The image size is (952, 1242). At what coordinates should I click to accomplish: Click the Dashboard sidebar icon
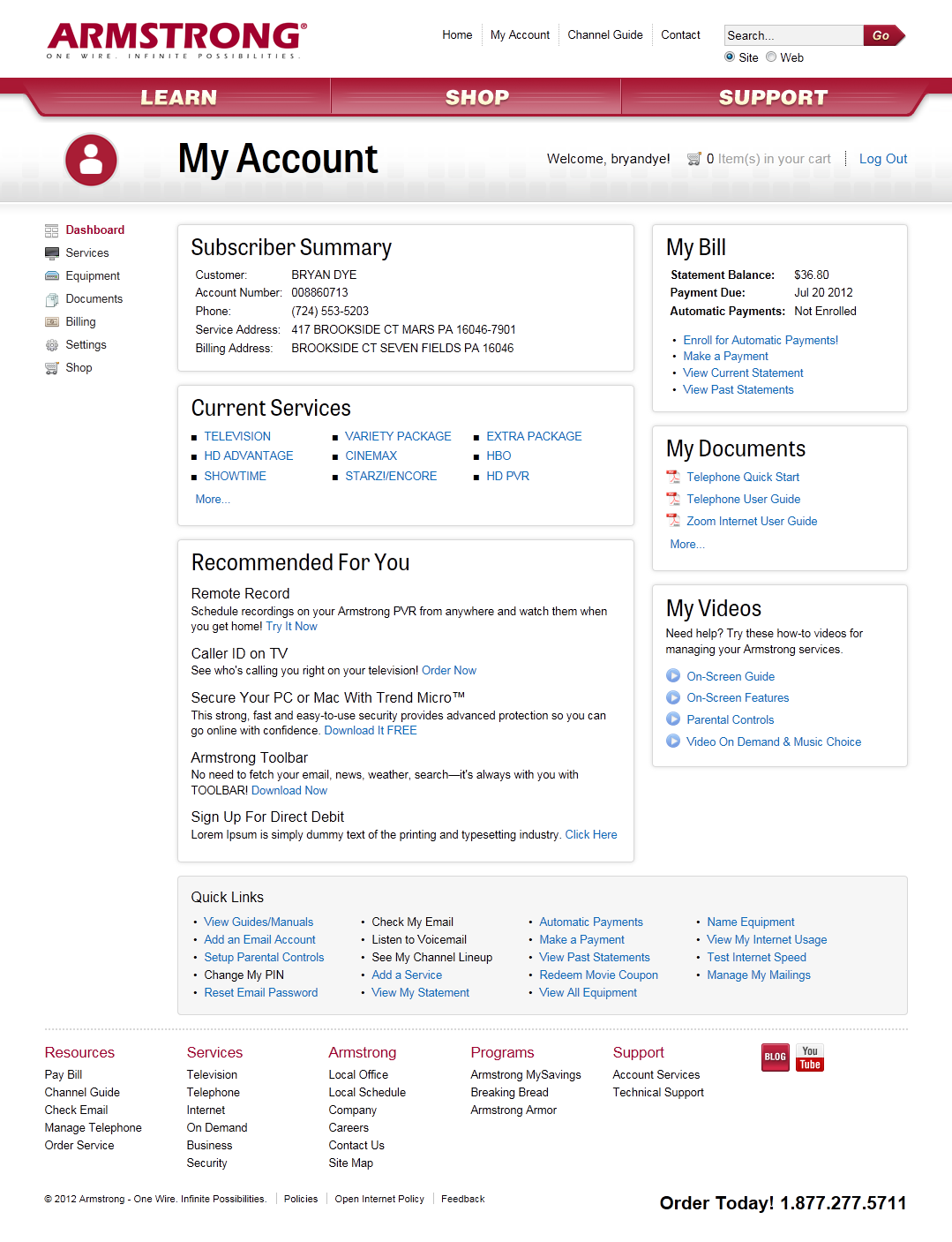(x=51, y=230)
